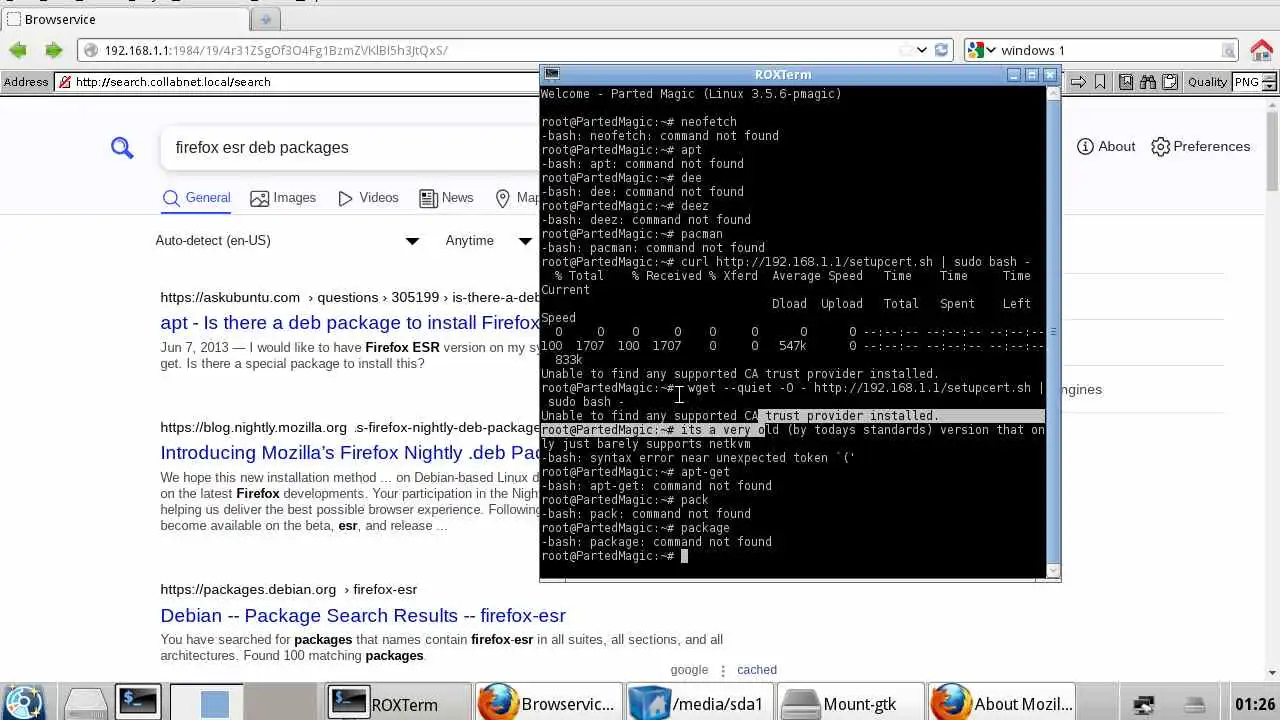
Task: Click the https://packages.debian.org URL text
Action: (x=248, y=590)
